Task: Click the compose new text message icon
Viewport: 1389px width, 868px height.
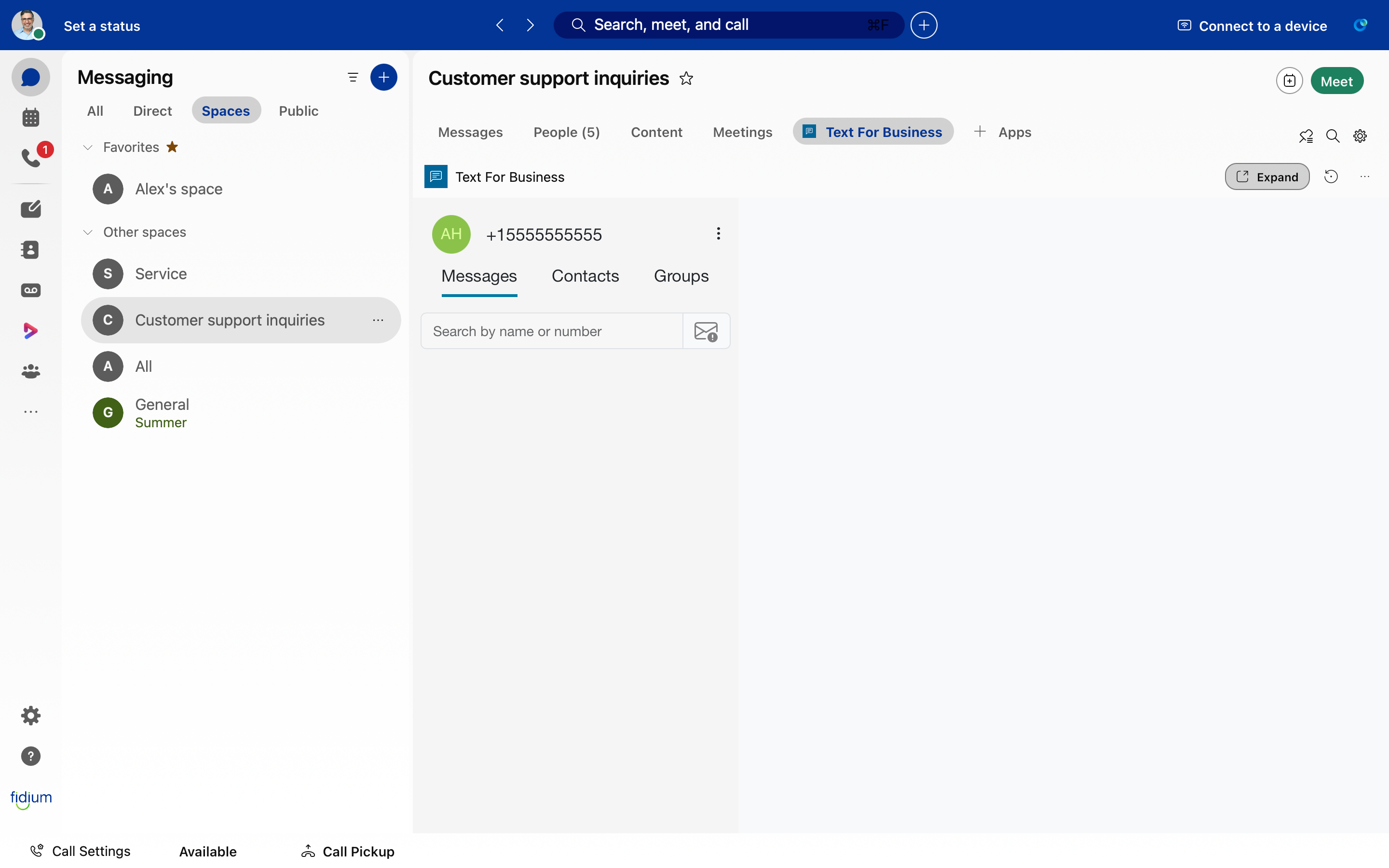Action: coord(706,331)
